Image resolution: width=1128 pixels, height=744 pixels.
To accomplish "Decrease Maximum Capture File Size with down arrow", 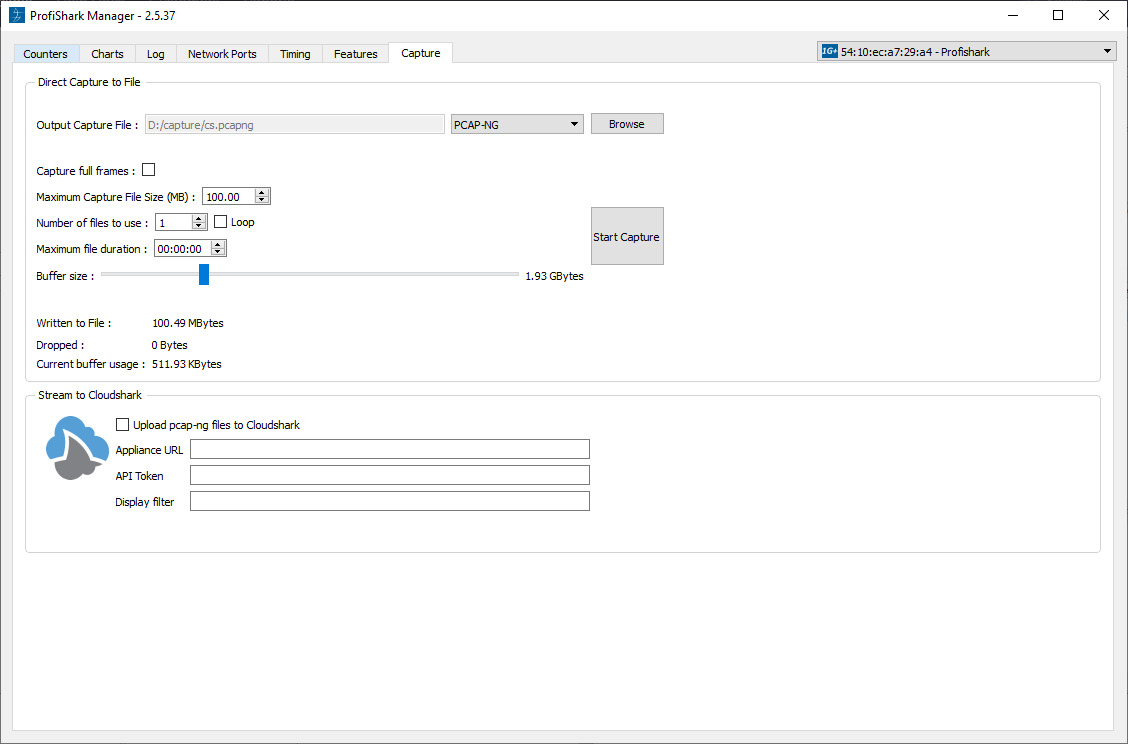I will 262,200.
